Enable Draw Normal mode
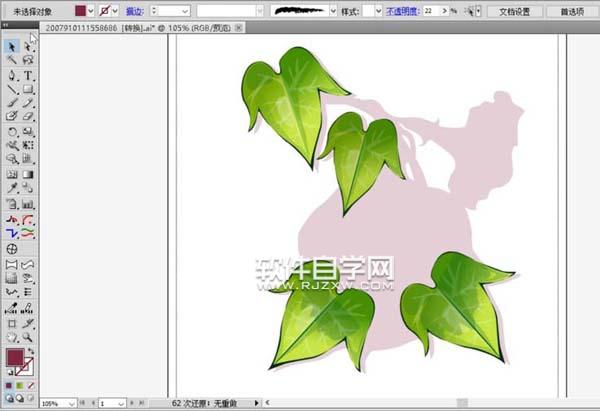 pos(9,398)
